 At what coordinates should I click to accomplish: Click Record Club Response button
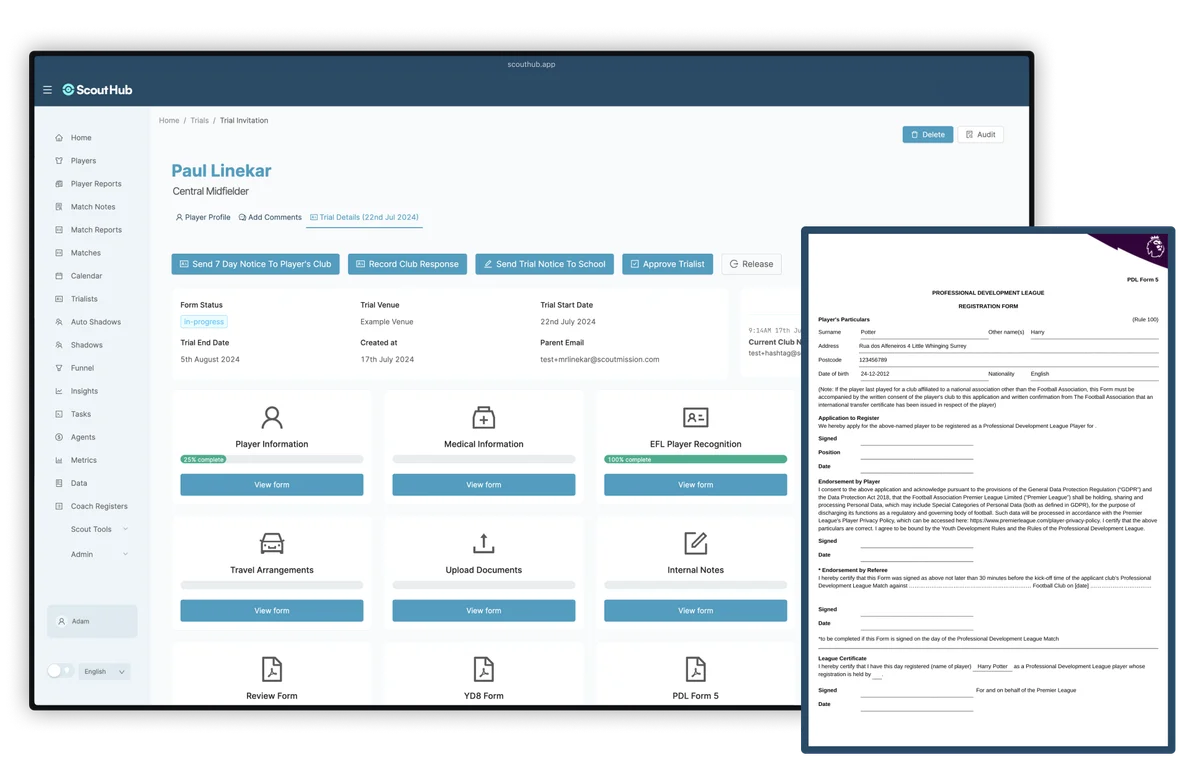(x=407, y=264)
